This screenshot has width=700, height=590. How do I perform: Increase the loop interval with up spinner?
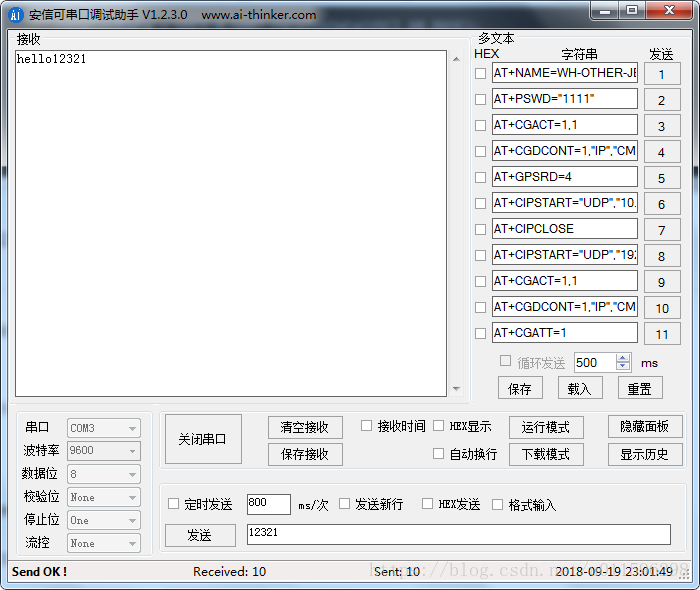(x=623, y=357)
